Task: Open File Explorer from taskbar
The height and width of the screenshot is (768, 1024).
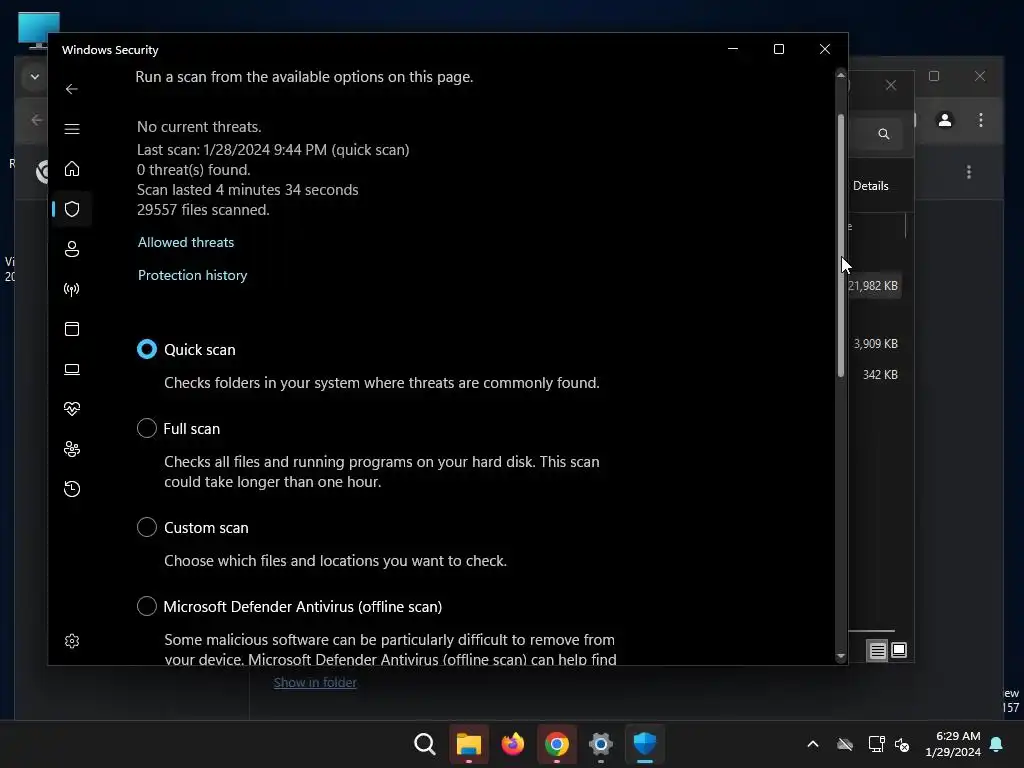Action: click(x=469, y=744)
